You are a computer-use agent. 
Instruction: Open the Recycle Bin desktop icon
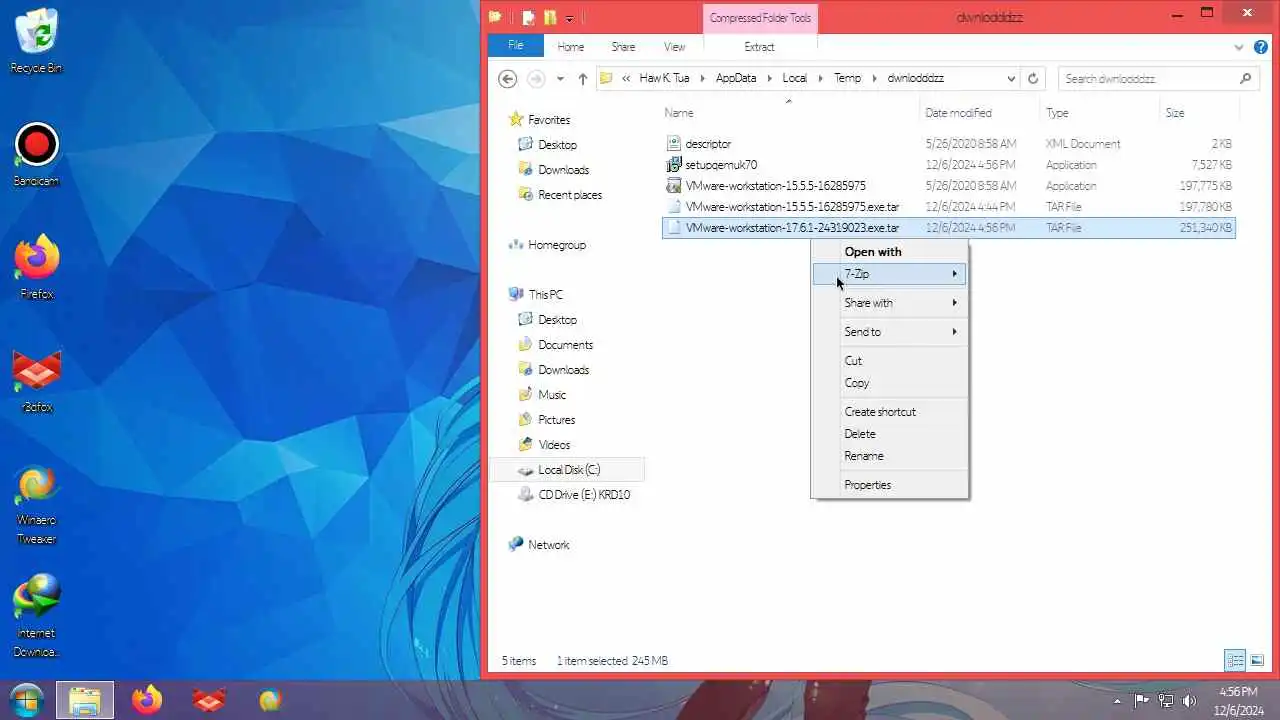tap(37, 40)
